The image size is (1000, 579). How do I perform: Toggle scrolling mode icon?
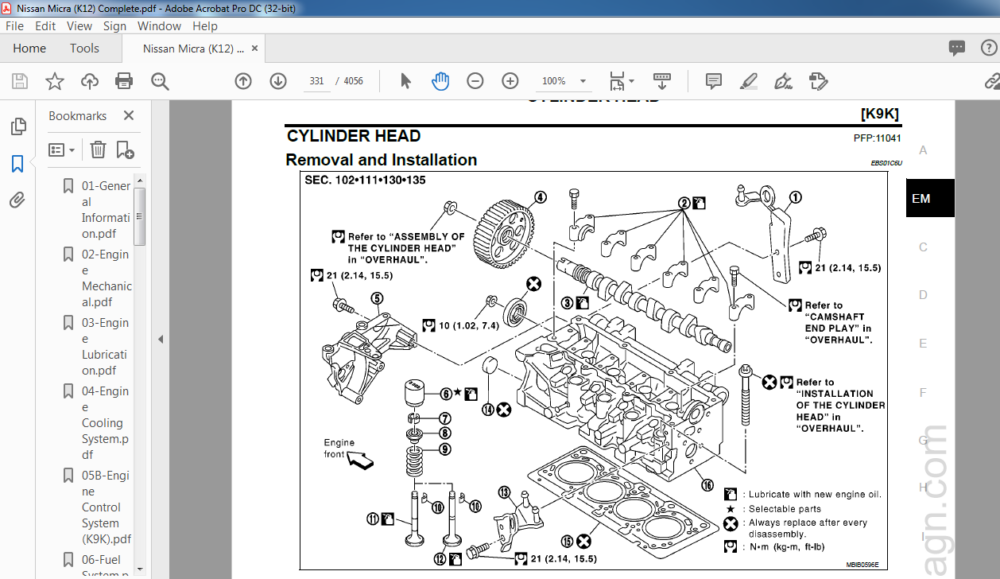tap(662, 81)
